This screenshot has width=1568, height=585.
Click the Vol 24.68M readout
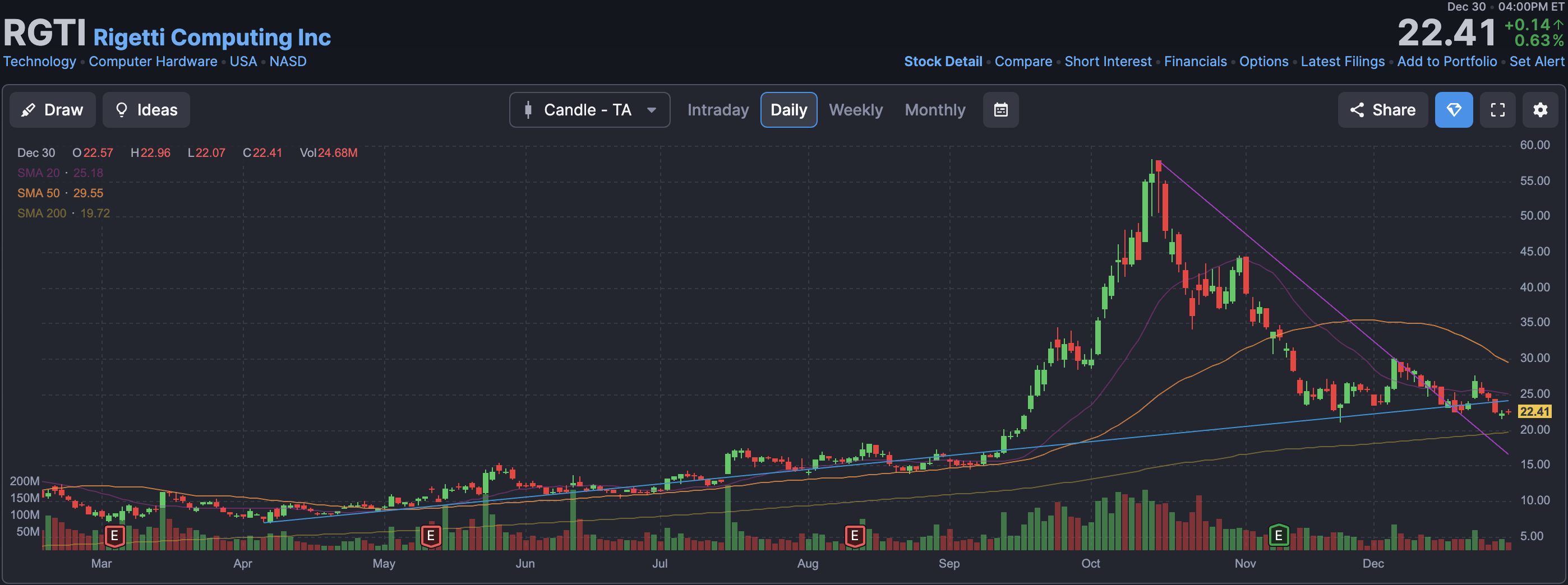click(x=329, y=153)
